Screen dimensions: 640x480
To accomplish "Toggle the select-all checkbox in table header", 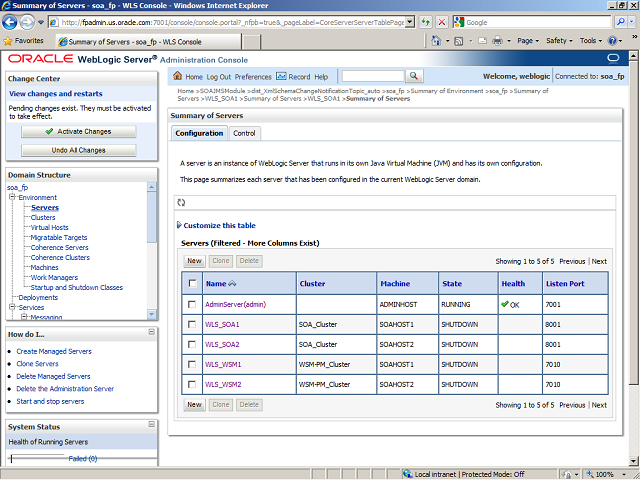I will (191, 284).
